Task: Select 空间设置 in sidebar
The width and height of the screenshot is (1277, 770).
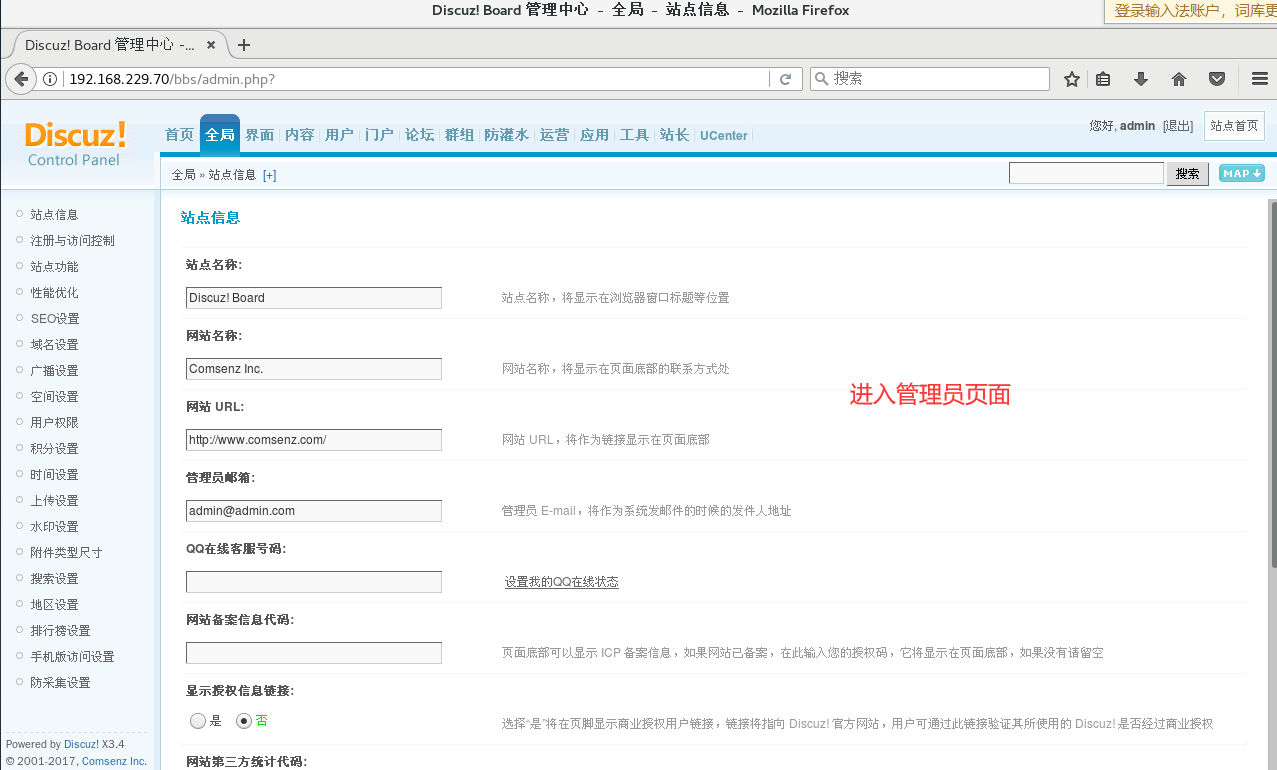Action: click(54, 397)
